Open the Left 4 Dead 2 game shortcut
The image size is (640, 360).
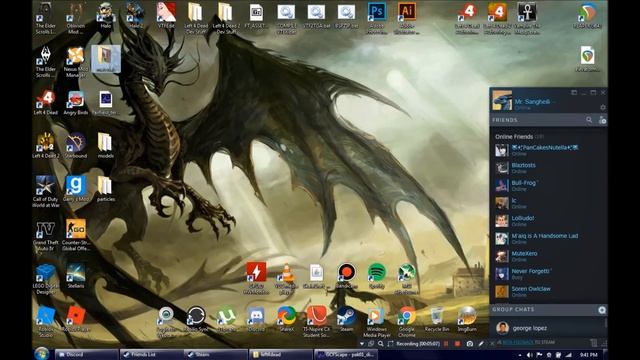click(x=45, y=146)
